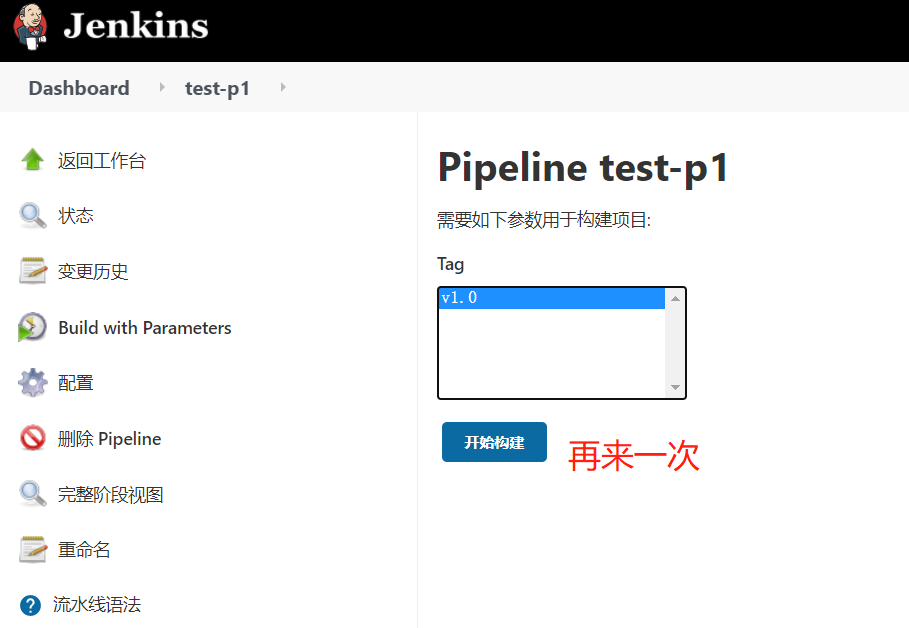Viewport: 909px width, 628px height.
Task: Click the Tag list scrollbar down arrow
Action: coord(675,387)
